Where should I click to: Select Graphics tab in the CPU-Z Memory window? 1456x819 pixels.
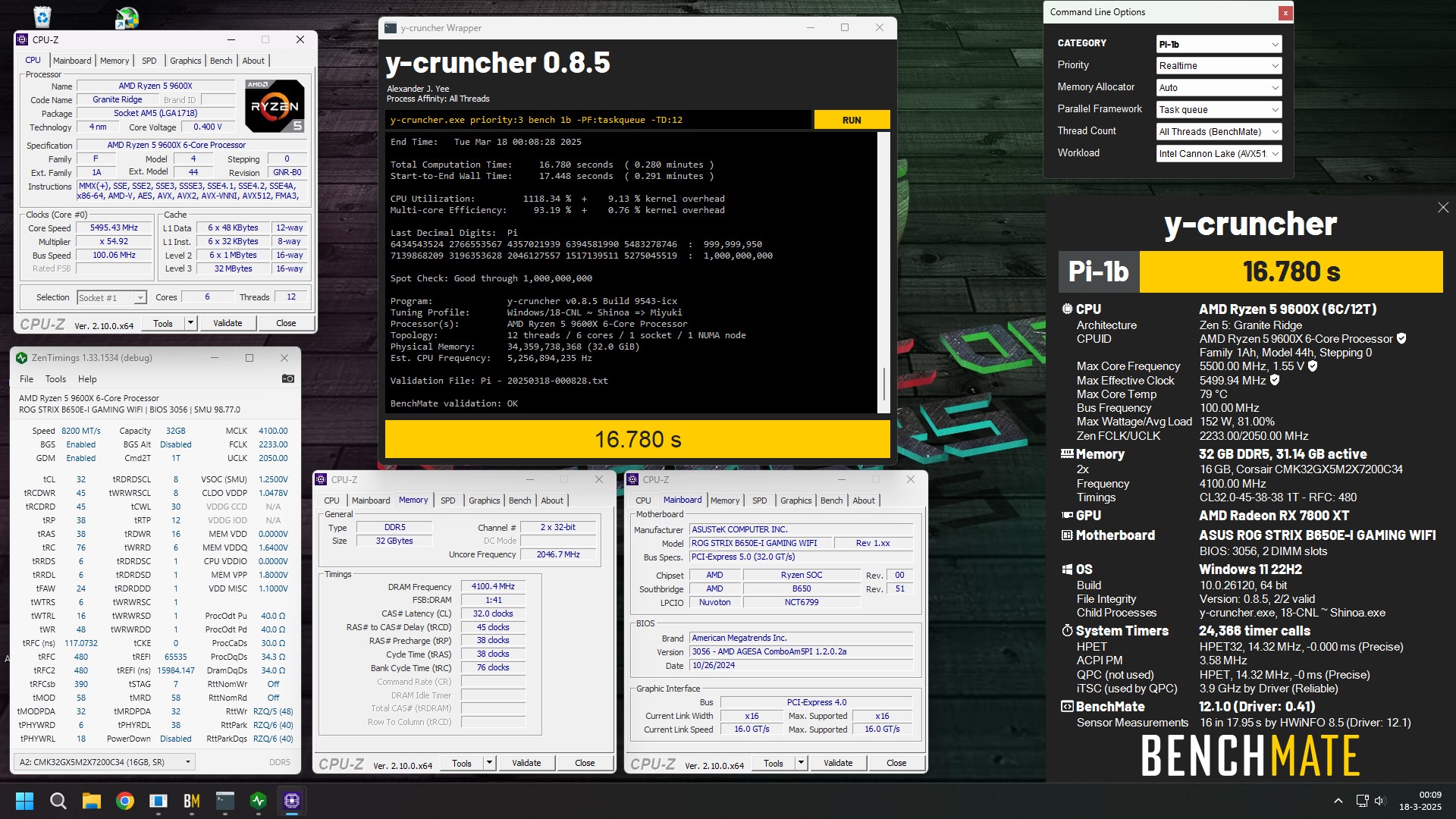tap(485, 500)
